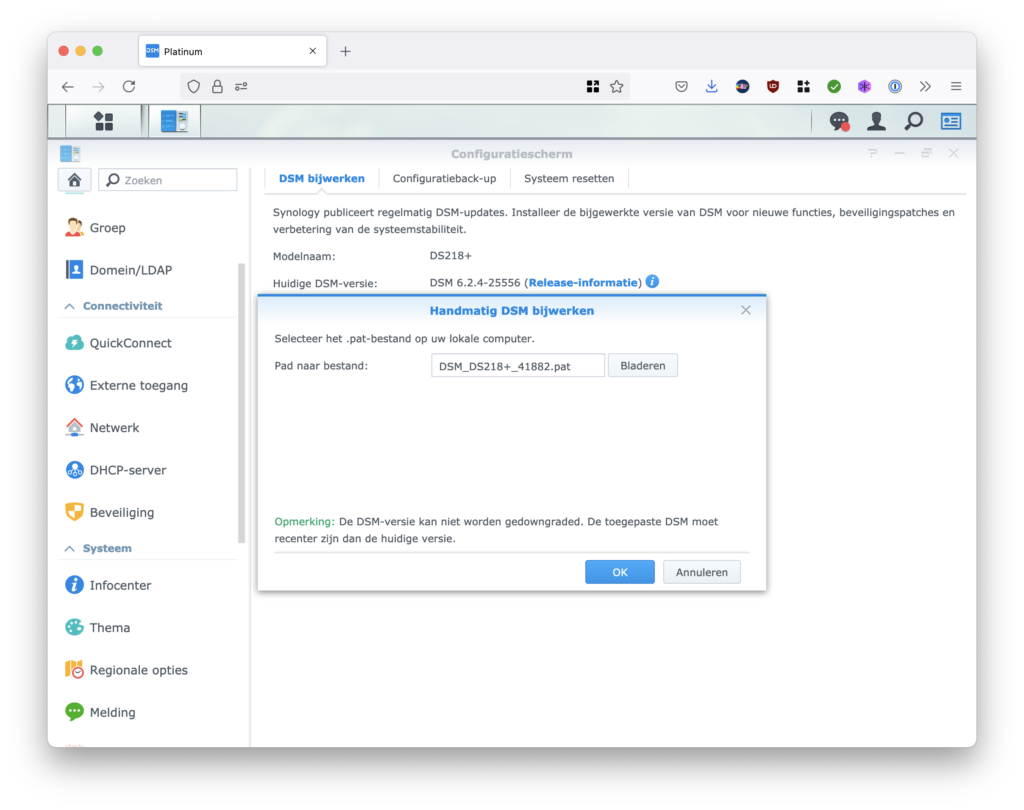The height and width of the screenshot is (810, 1024).
Task: Click Annuleren to cancel dialog
Action: pyautogui.click(x=701, y=572)
